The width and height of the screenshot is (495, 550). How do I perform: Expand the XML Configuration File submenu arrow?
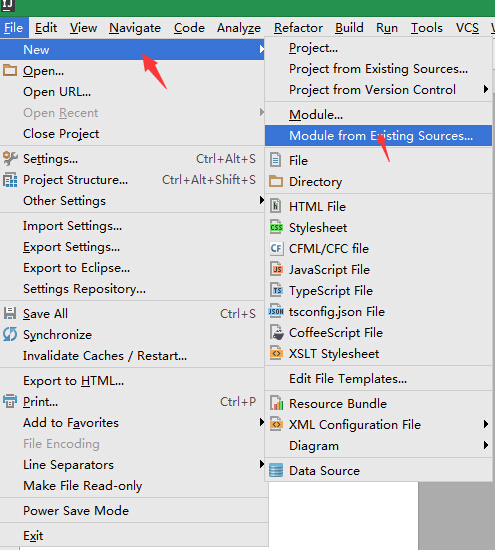(x=486, y=424)
